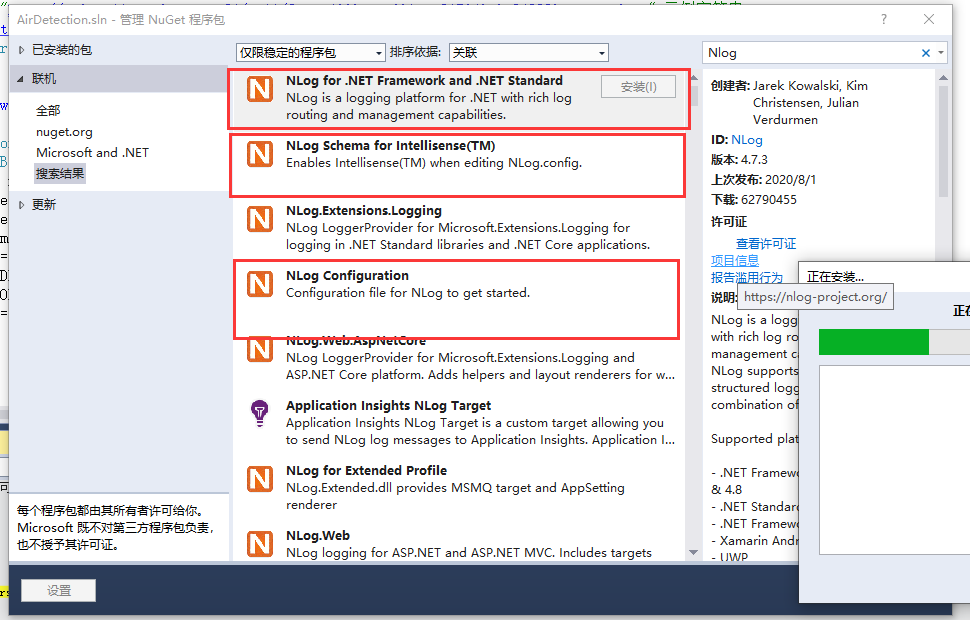Open the 项目信息 project link
Image resolution: width=970 pixels, height=620 pixels.
click(x=735, y=260)
